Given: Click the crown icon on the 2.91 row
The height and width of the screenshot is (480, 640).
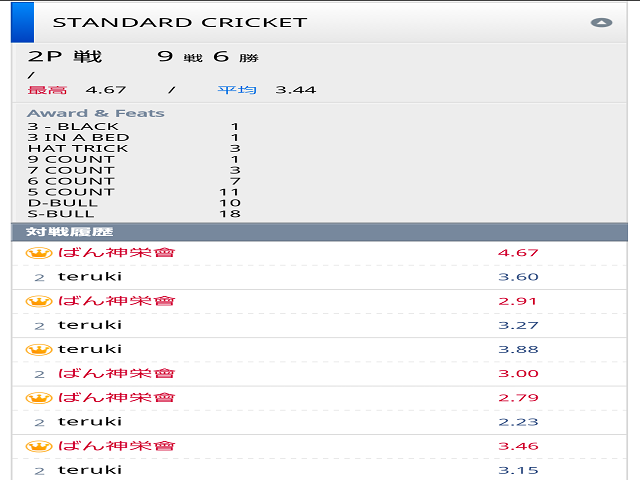Looking at the screenshot, I should (38, 301).
